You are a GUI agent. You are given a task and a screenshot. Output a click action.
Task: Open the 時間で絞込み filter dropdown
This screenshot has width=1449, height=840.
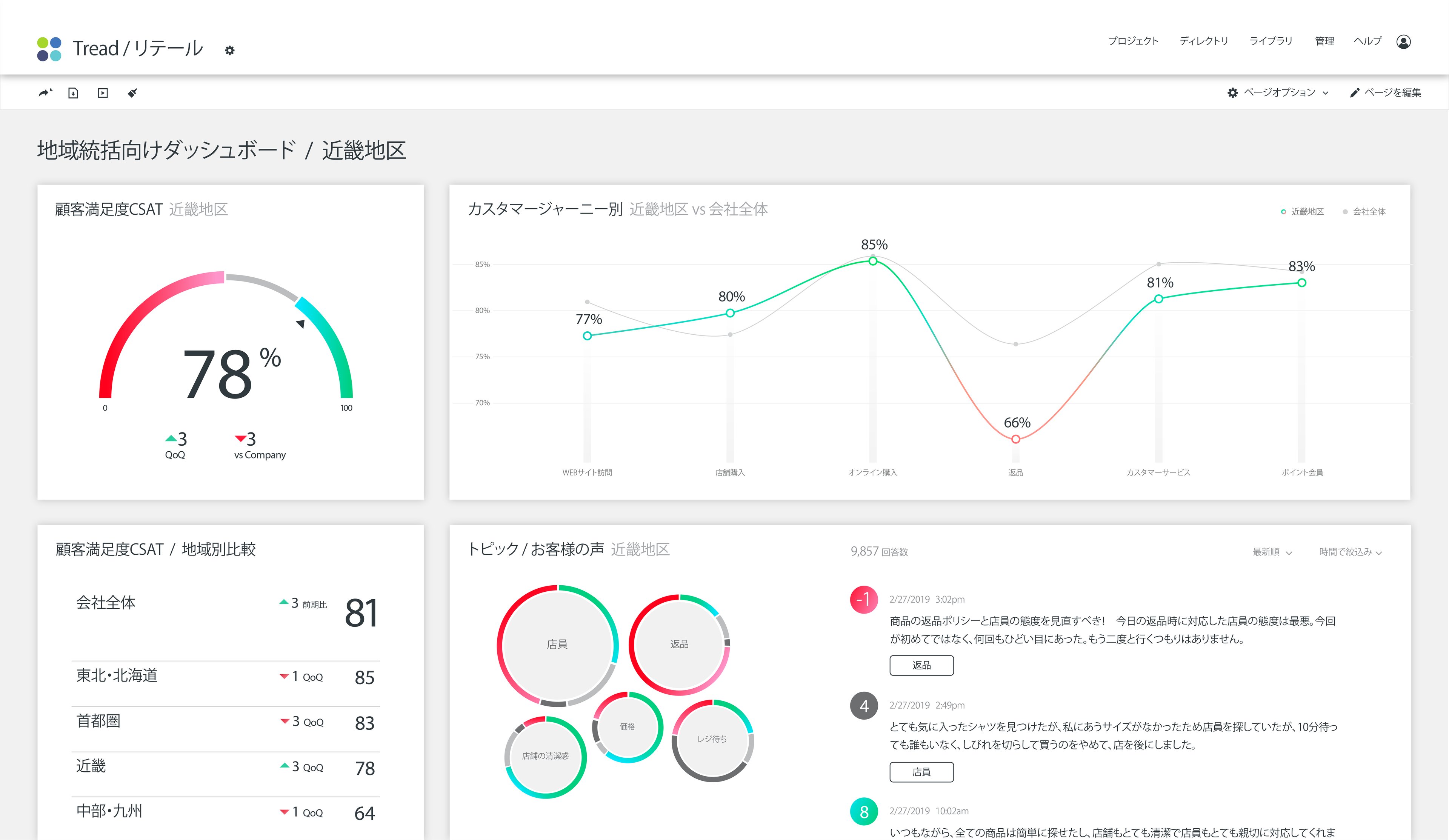pyautogui.click(x=1350, y=552)
